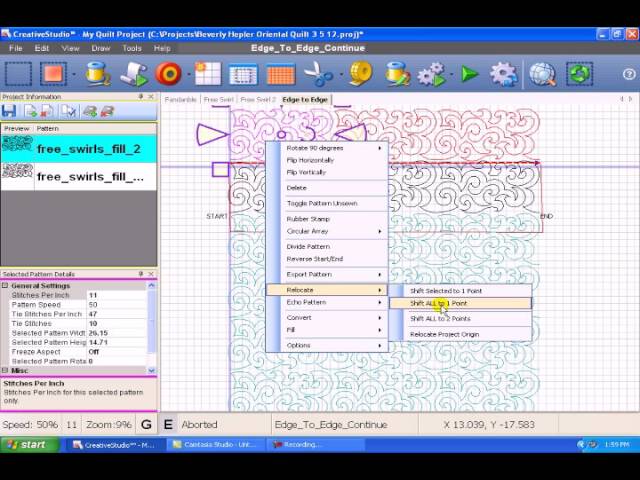640x480 pixels.
Task: Click the green refresh arrows icon
Action: tap(580, 74)
